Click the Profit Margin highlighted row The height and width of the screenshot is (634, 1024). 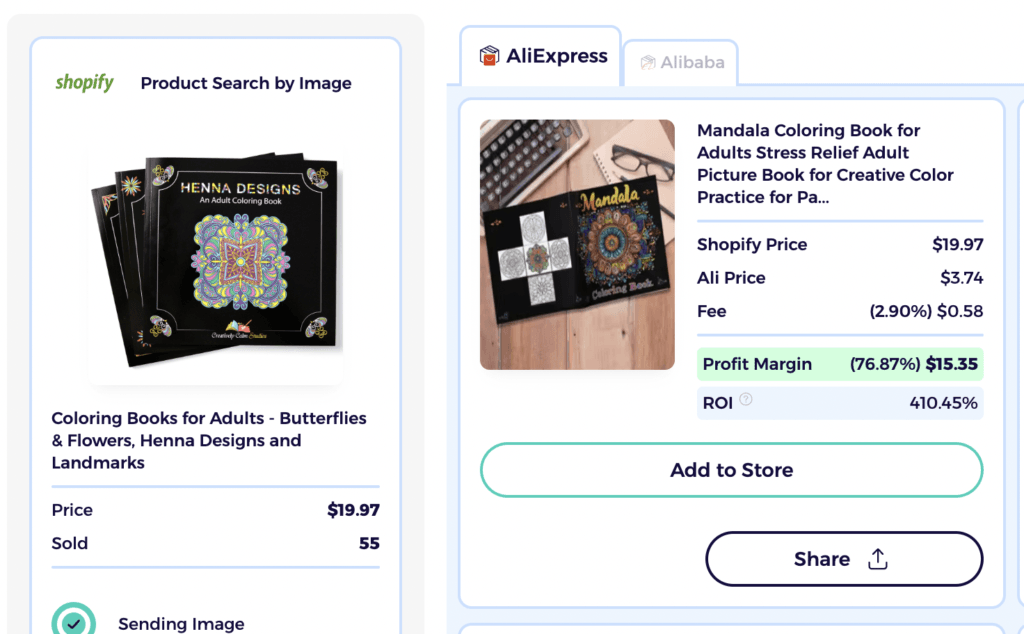point(840,364)
